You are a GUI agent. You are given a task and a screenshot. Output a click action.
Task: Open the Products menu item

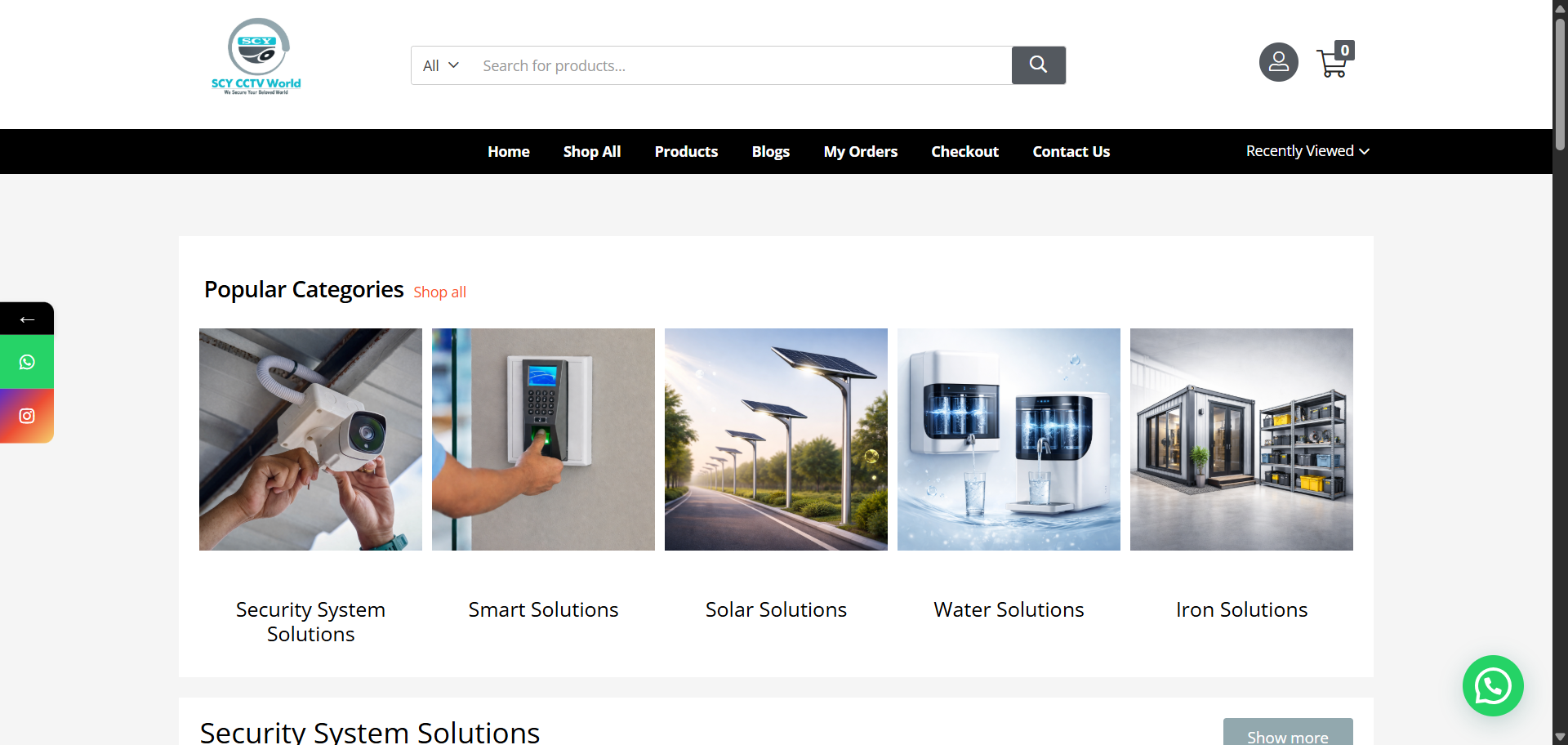(x=686, y=152)
